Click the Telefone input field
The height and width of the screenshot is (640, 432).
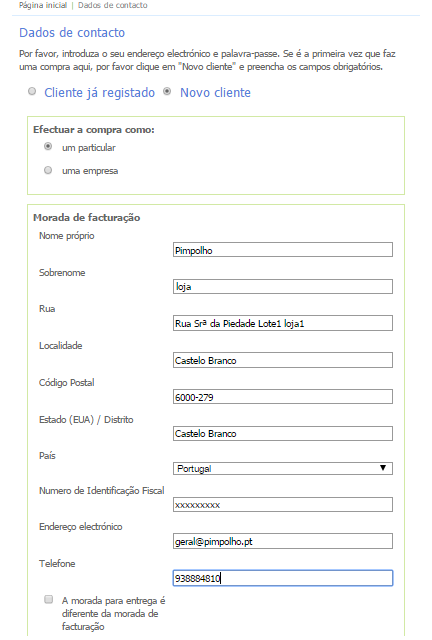pos(283,578)
